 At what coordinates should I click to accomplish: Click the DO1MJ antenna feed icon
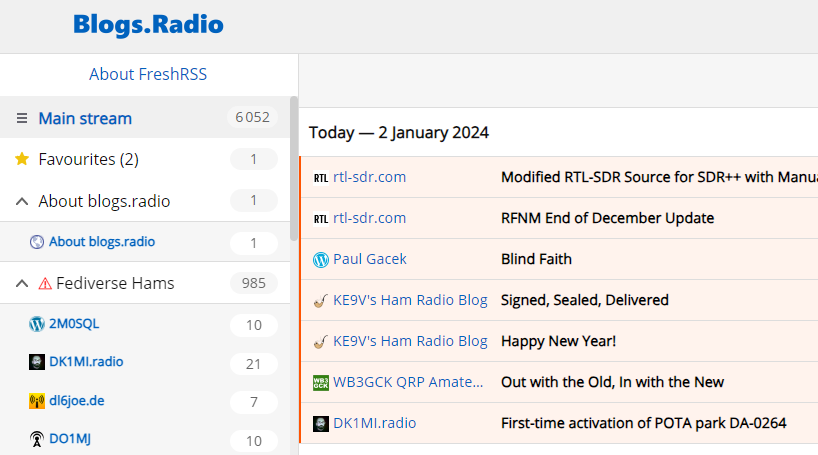37,439
